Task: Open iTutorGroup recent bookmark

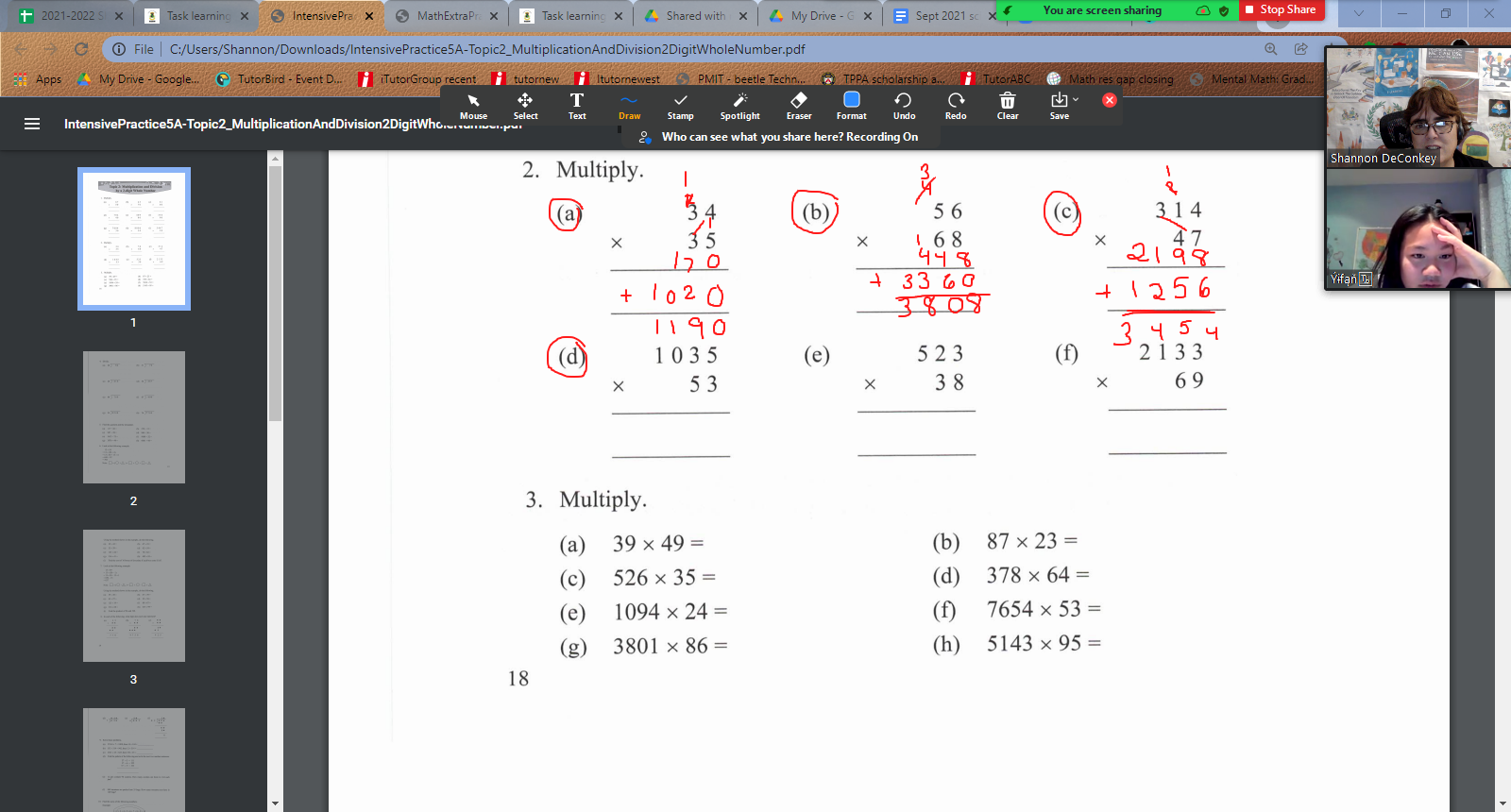Action: tap(418, 79)
